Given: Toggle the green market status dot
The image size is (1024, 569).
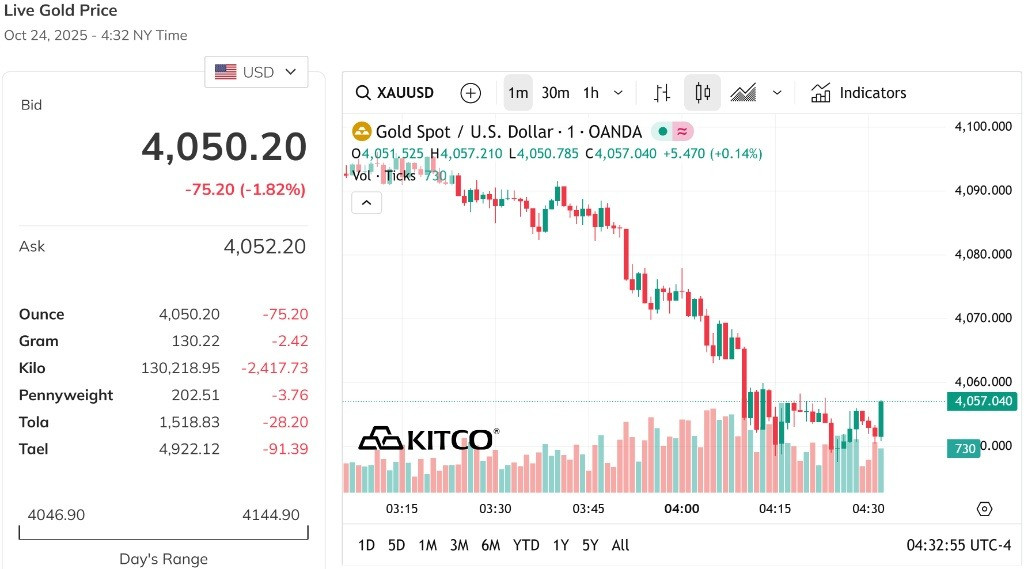Looking at the screenshot, I should point(662,132).
